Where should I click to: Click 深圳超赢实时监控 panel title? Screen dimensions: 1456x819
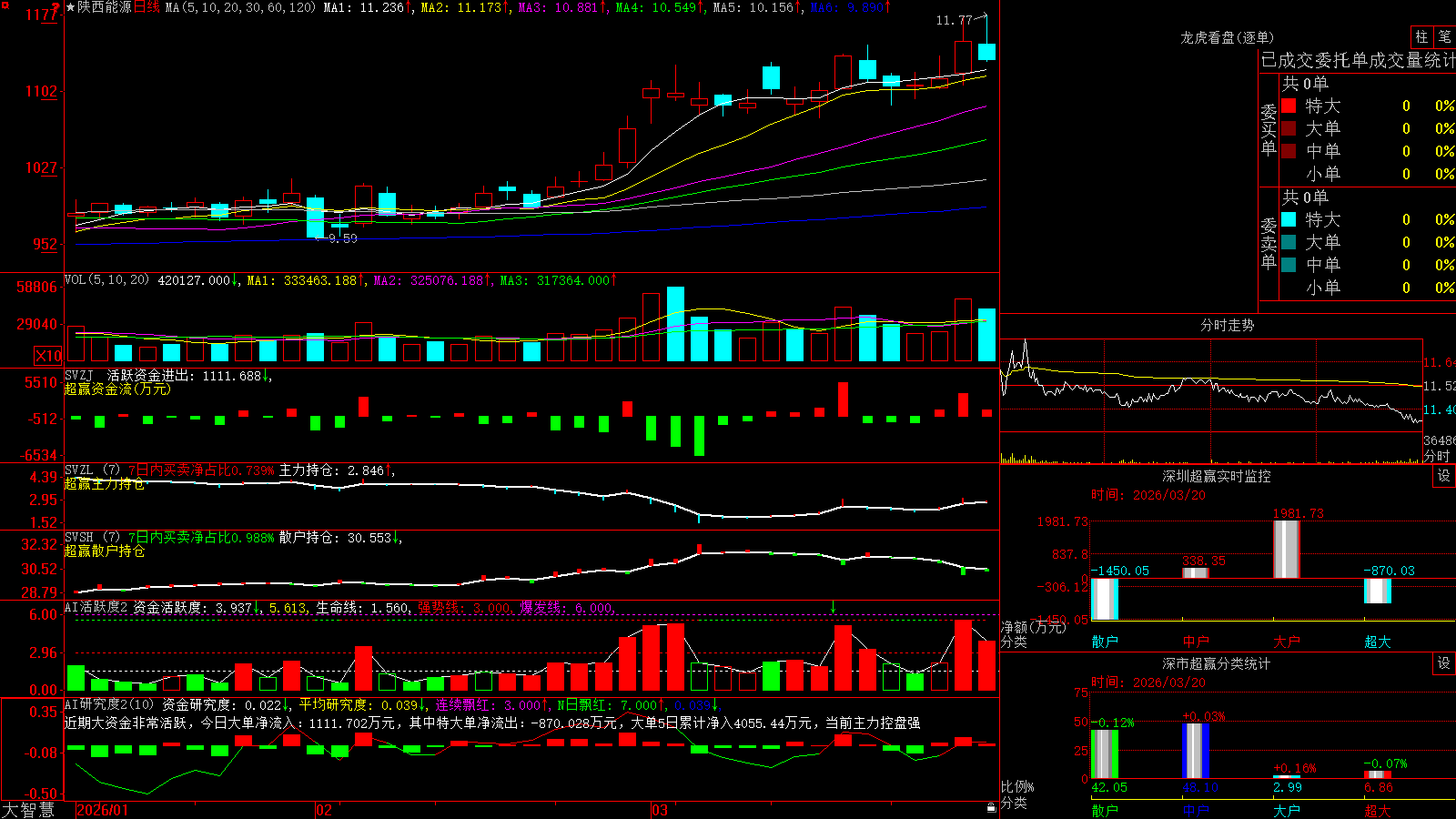[1216, 476]
